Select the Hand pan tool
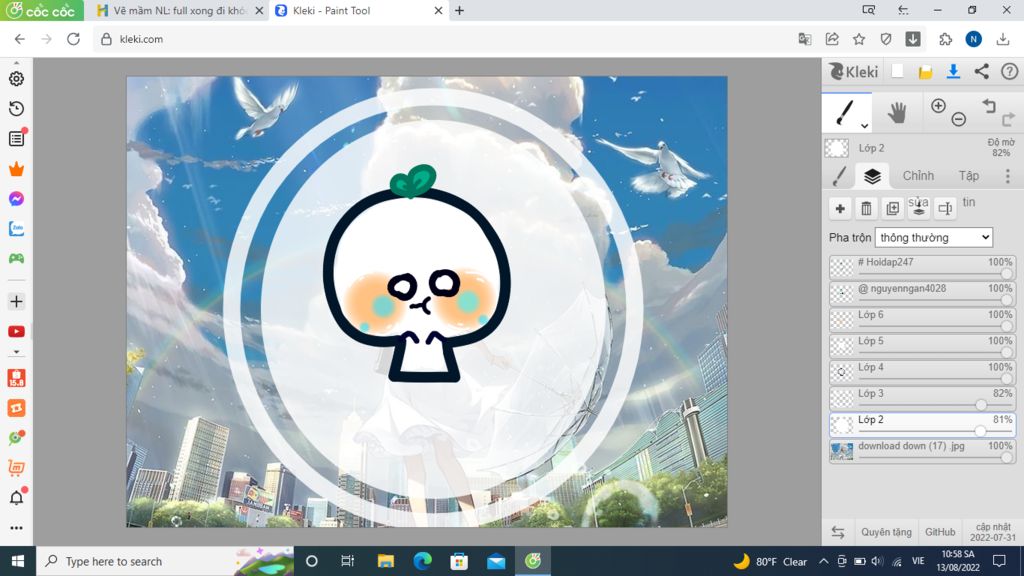 [x=897, y=113]
